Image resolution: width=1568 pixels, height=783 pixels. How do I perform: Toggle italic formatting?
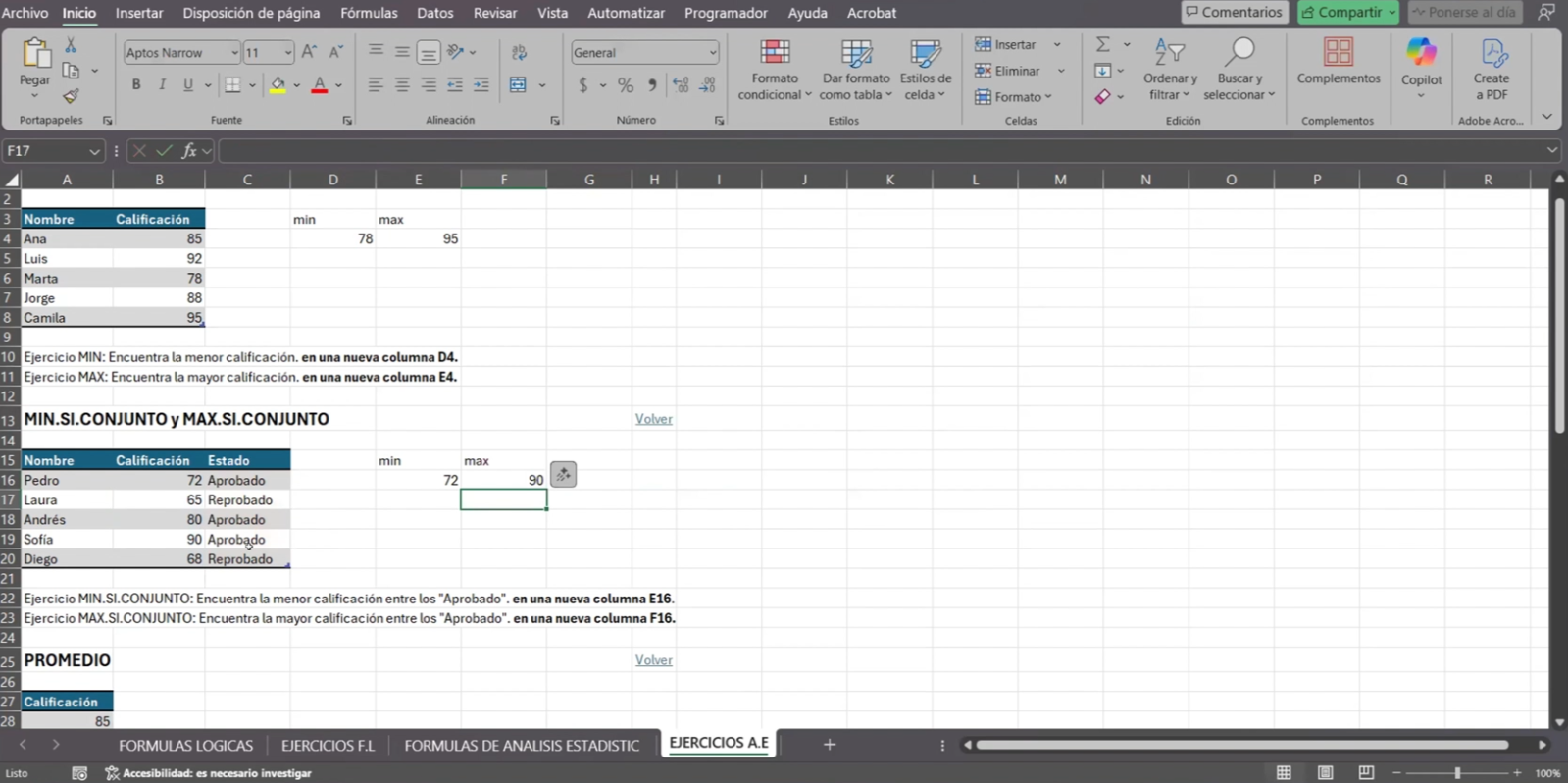[162, 85]
